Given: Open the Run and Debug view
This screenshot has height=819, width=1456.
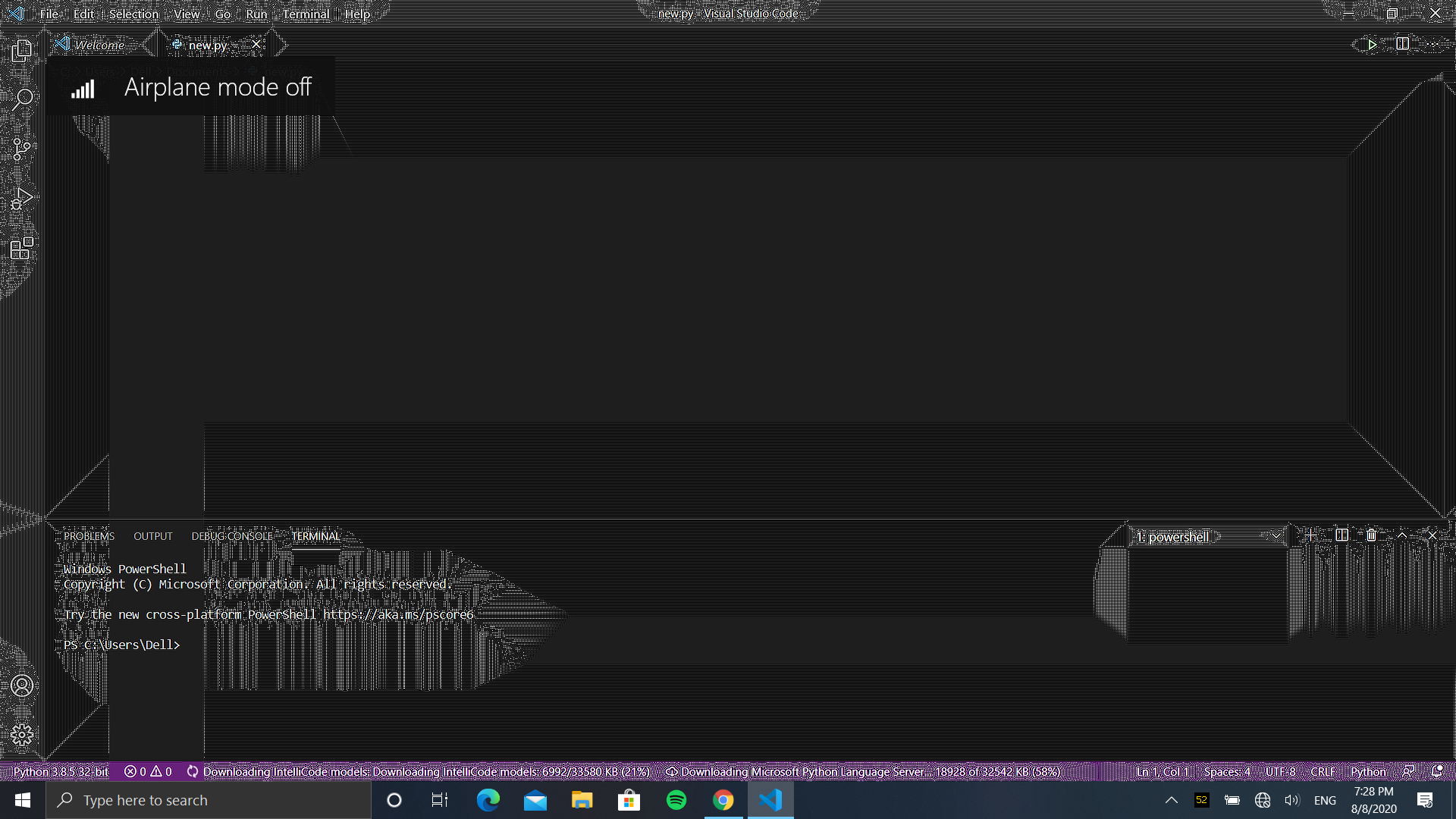Looking at the screenshot, I should pyautogui.click(x=22, y=199).
